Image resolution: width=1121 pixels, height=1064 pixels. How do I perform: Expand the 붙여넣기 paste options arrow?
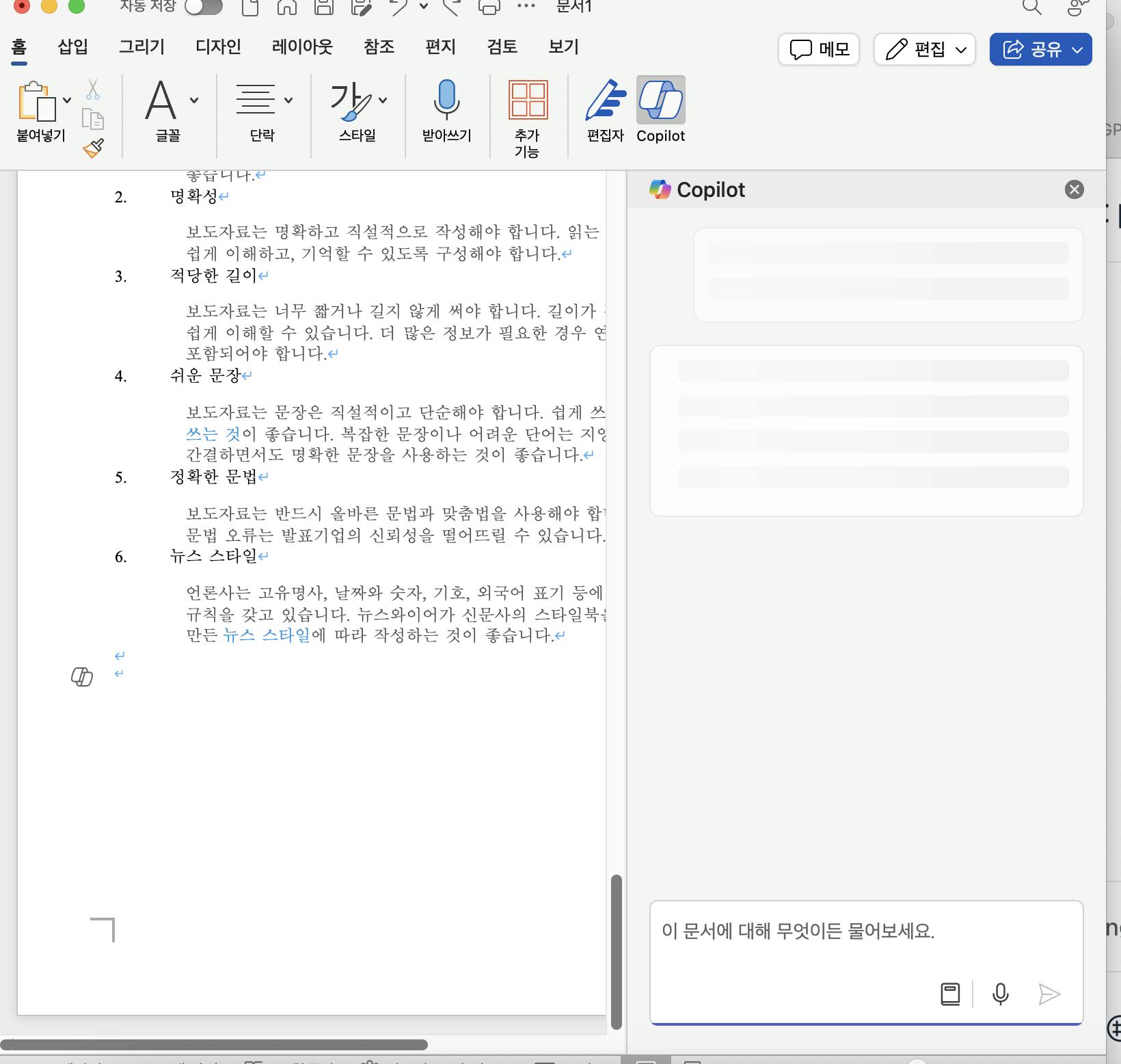pyautogui.click(x=67, y=101)
